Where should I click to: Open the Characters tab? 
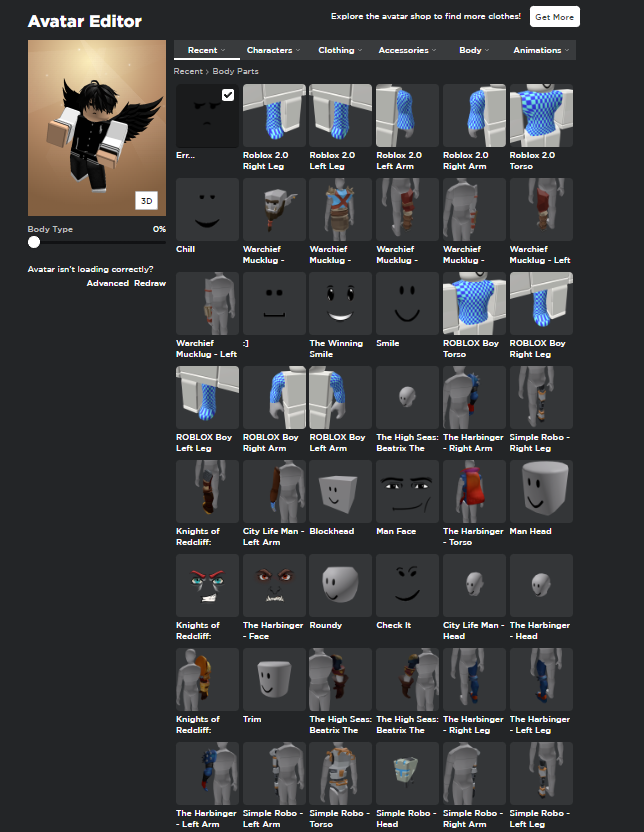(273, 50)
